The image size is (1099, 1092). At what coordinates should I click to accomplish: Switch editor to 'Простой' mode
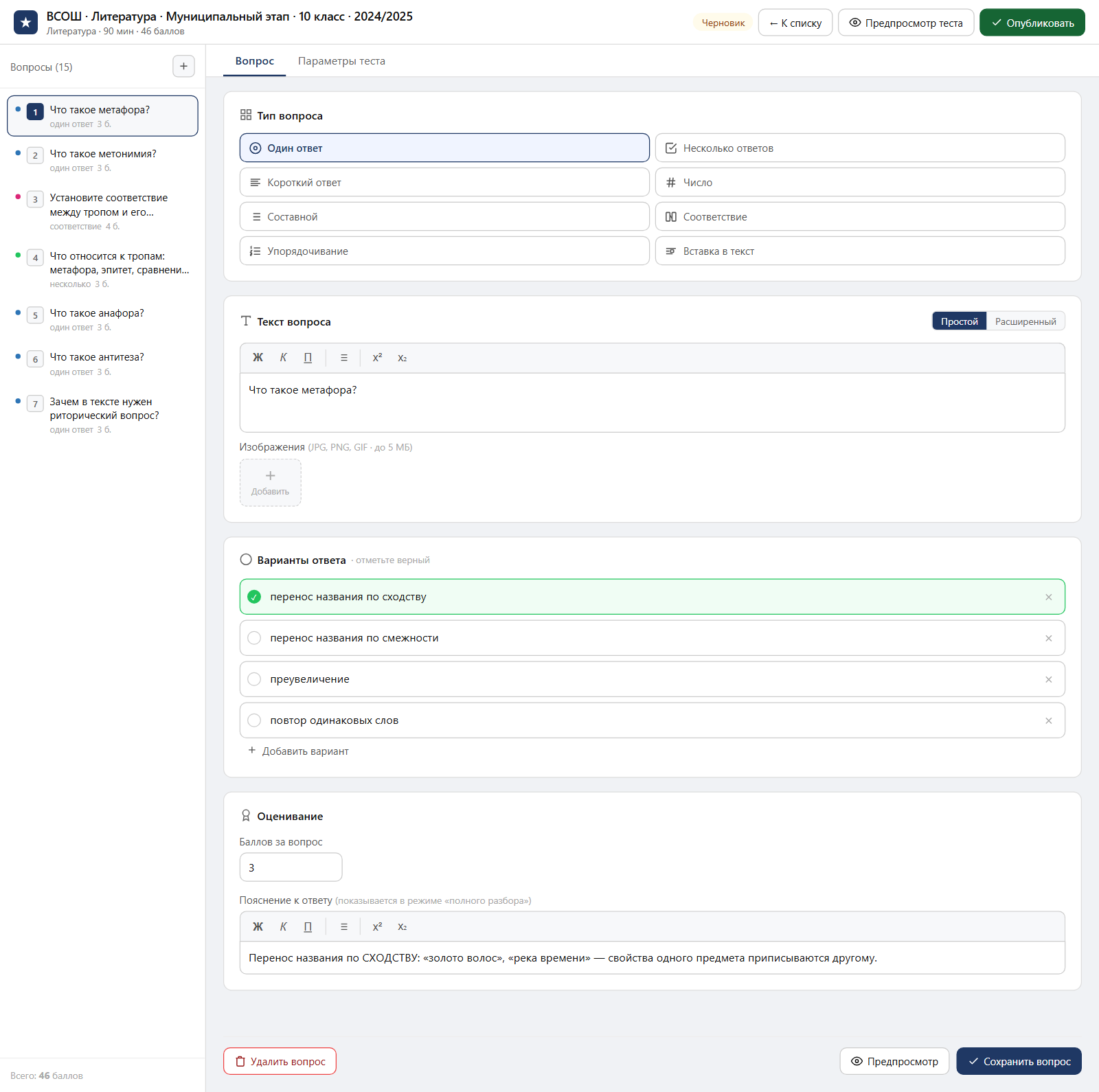pyautogui.click(x=959, y=321)
